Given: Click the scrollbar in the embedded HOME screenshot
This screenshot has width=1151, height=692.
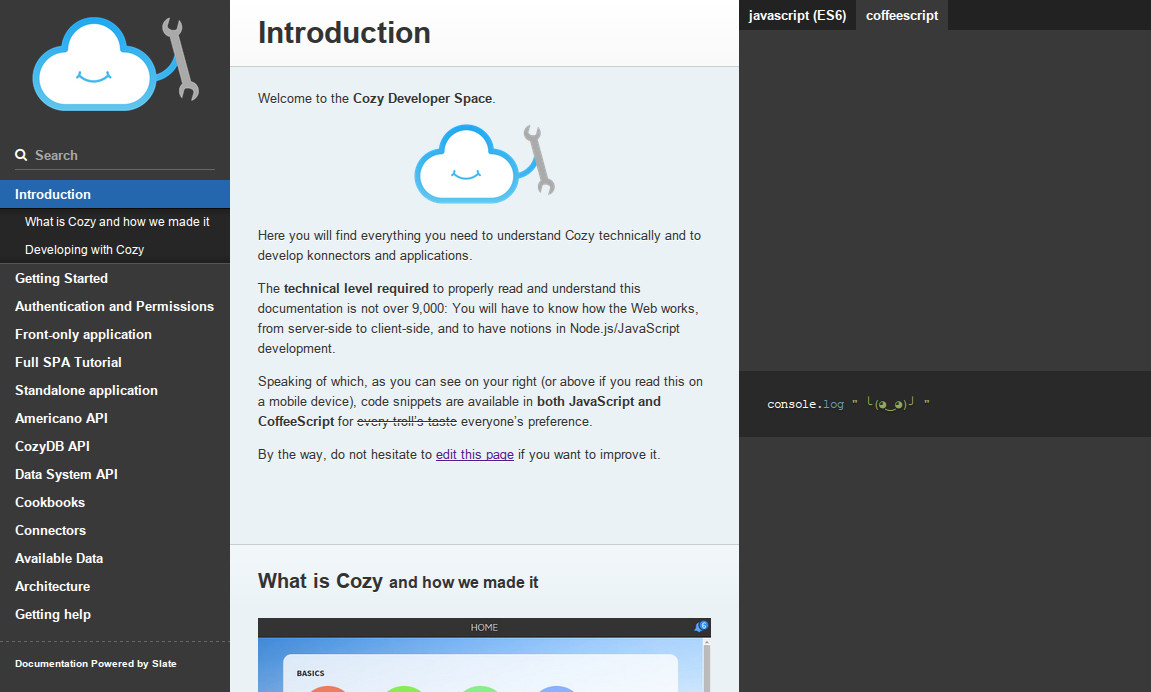Looking at the screenshot, I should coord(706,665).
